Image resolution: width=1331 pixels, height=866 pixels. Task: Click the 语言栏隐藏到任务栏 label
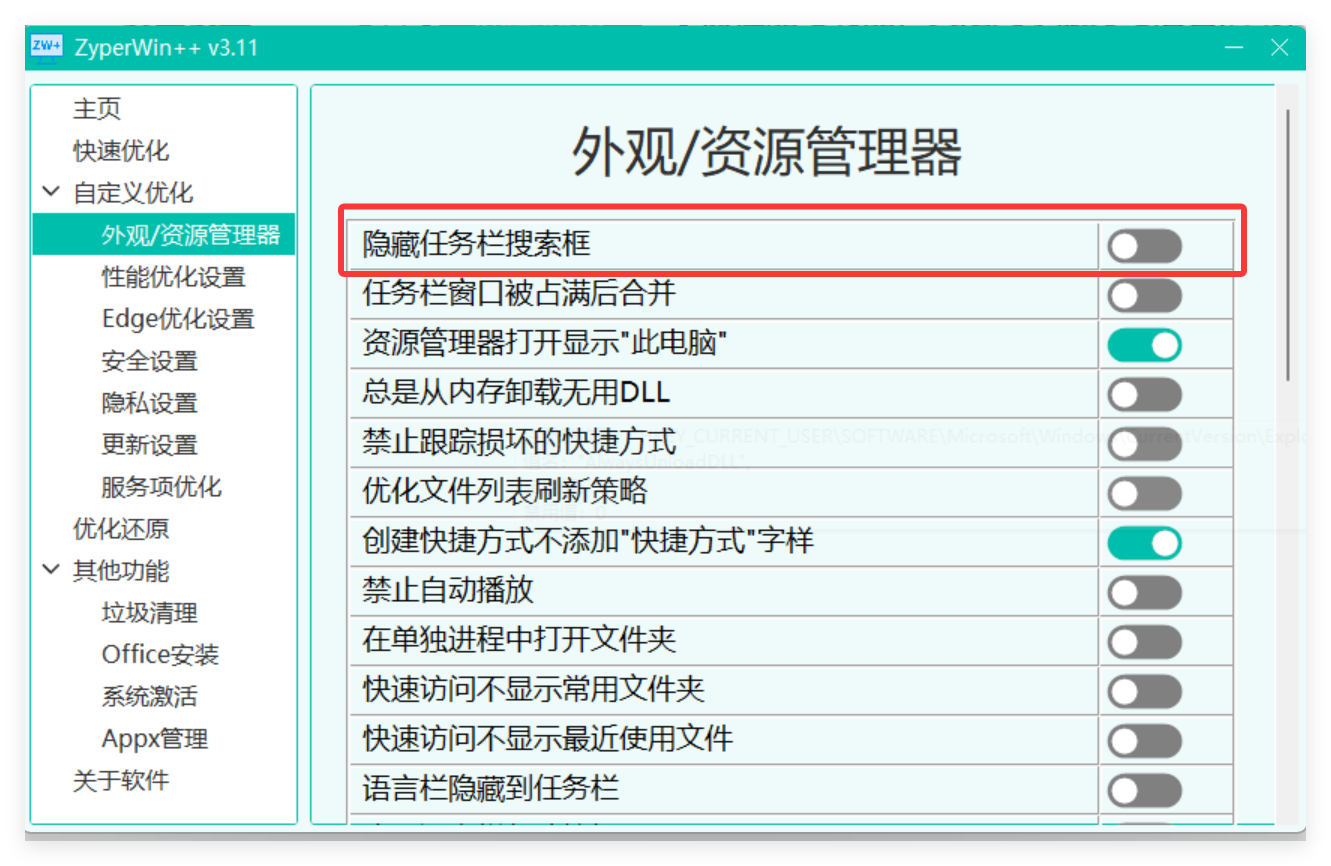pos(491,789)
